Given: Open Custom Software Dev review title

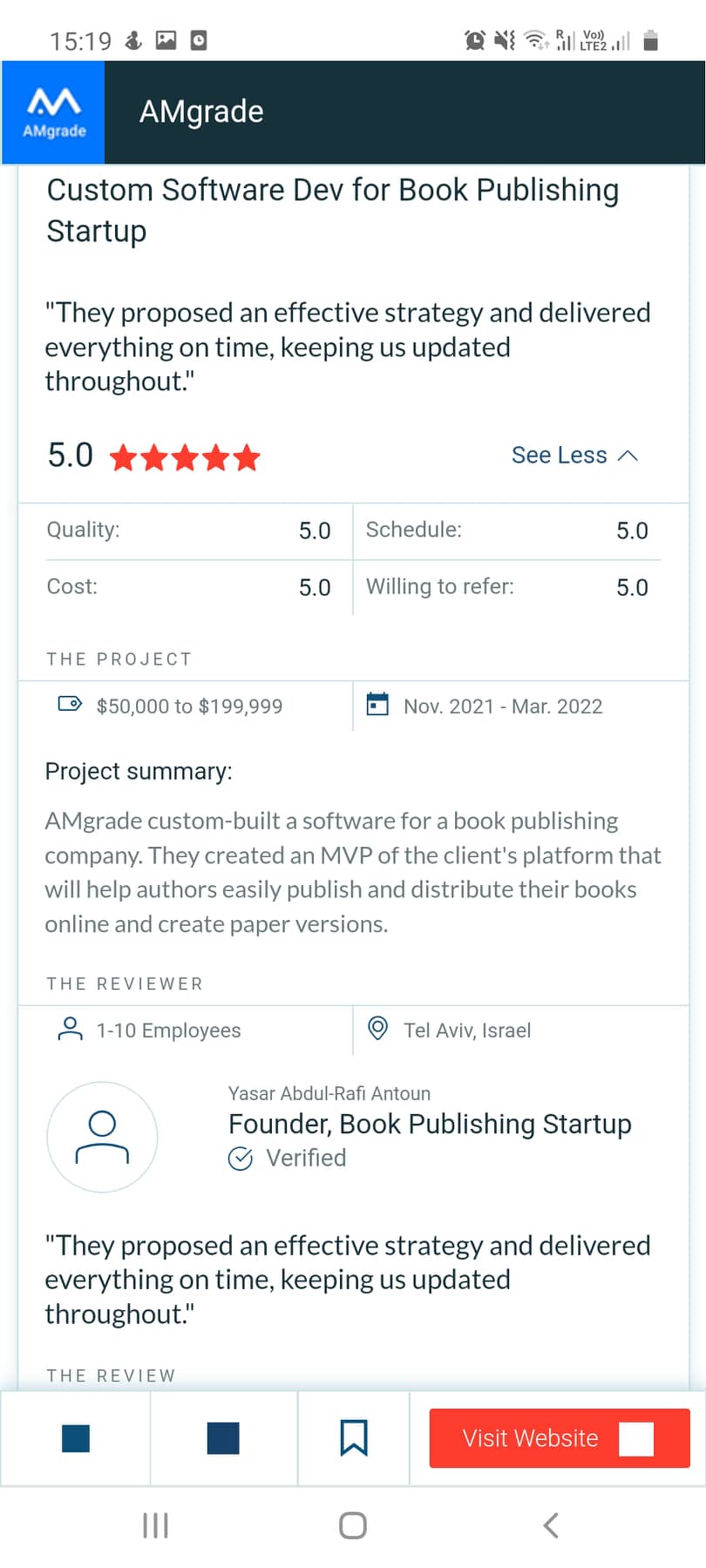Looking at the screenshot, I should click(333, 210).
